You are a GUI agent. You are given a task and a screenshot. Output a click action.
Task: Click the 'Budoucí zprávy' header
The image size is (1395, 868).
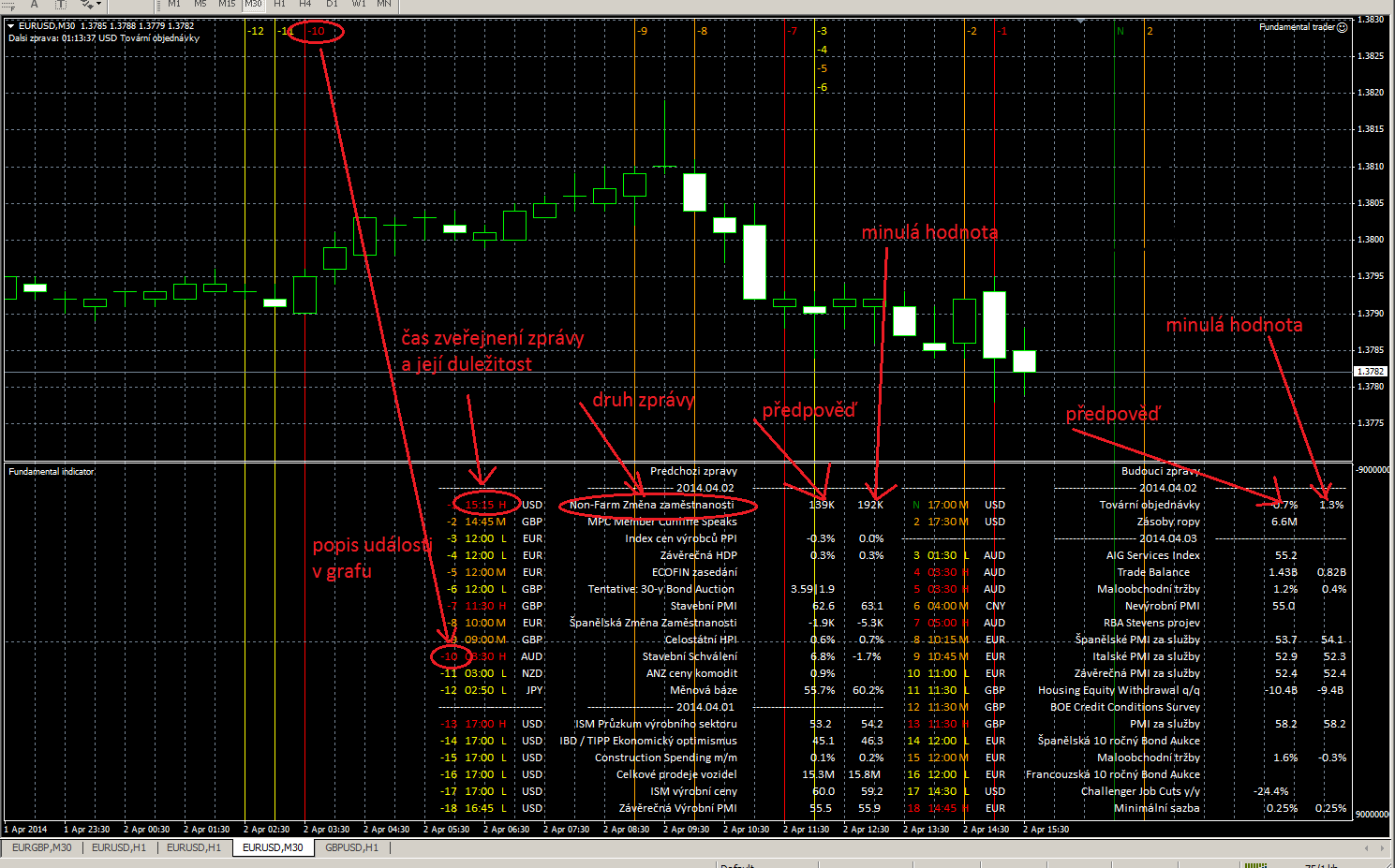1161,471
